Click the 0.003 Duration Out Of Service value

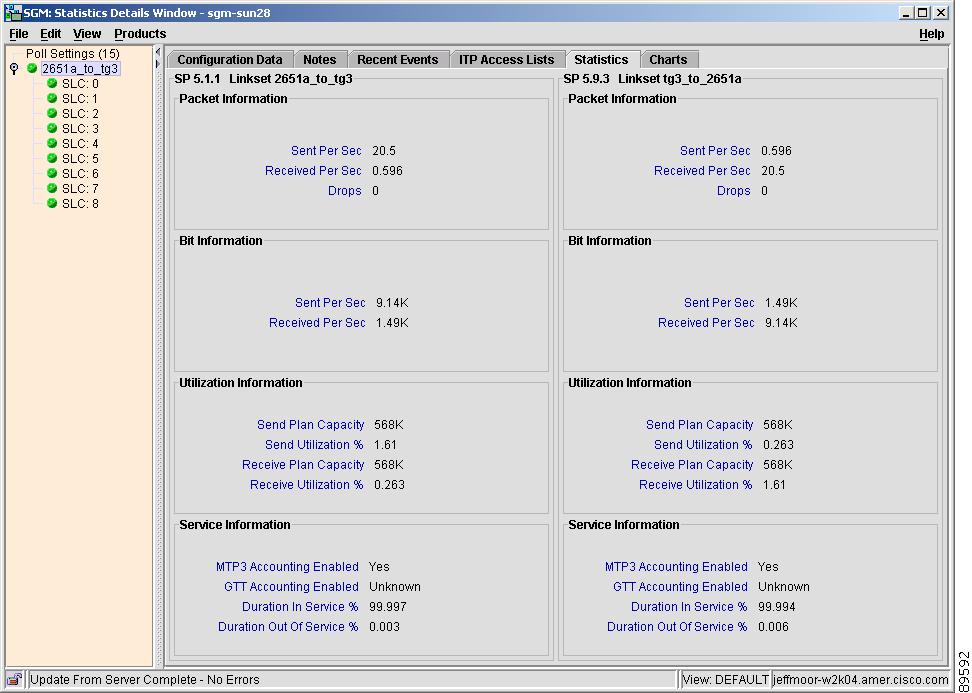384,626
